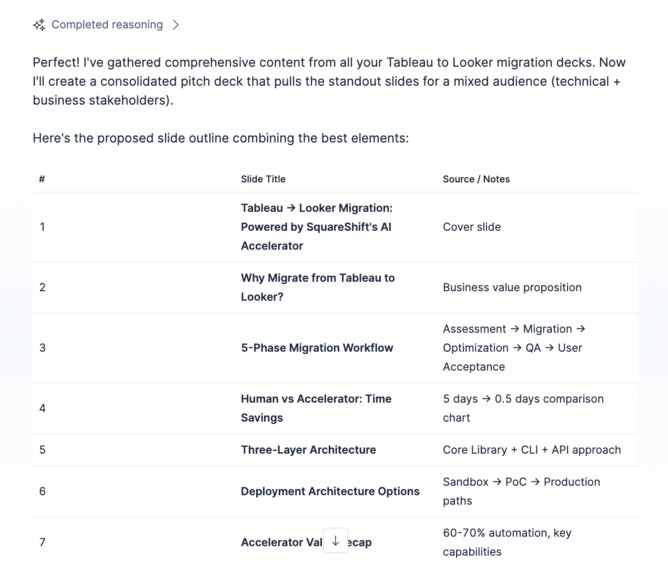Viewport: 668px width, 573px height.
Task: Click the sparkle icon beside Completed reasoning
Action: click(39, 25)
